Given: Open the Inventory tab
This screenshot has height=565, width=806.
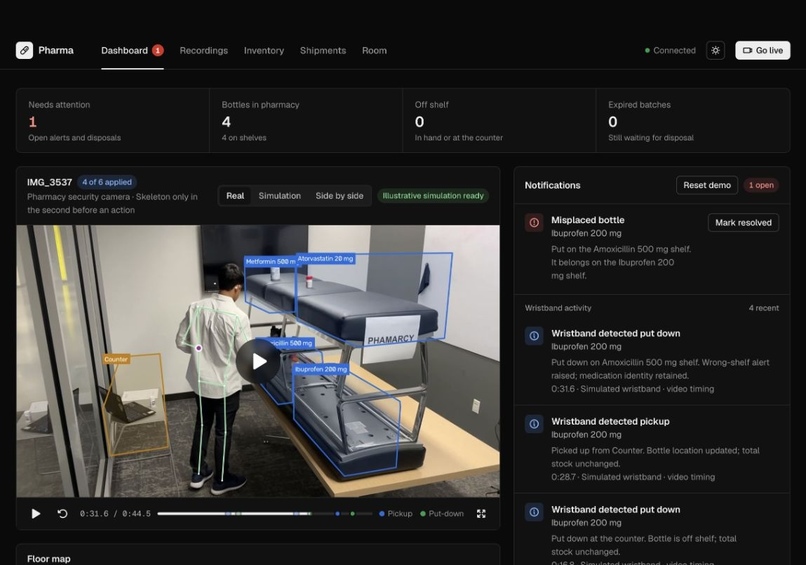Looking at the screenshot, I should [264, 50].
